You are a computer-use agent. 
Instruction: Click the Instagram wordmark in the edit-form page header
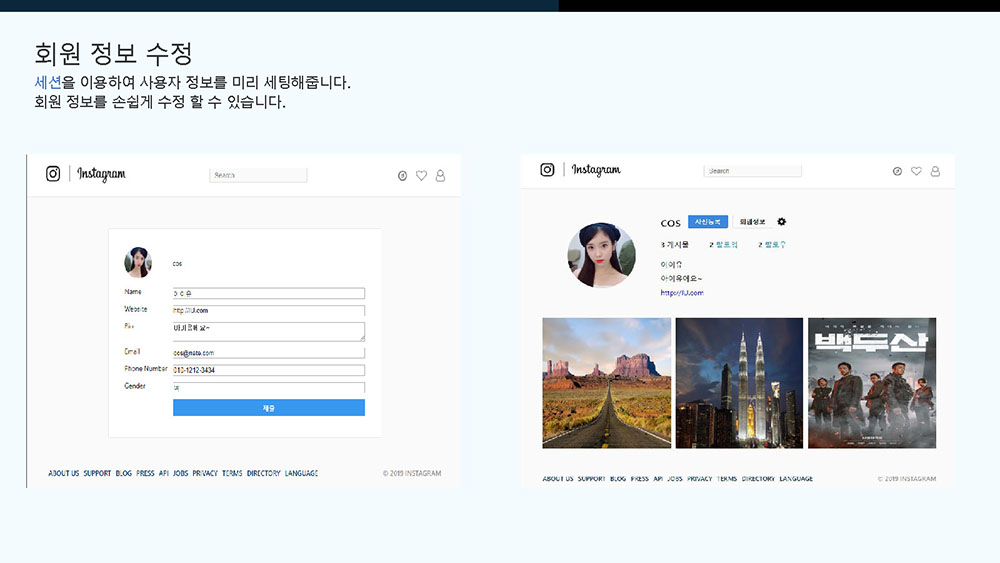(101, 174)
